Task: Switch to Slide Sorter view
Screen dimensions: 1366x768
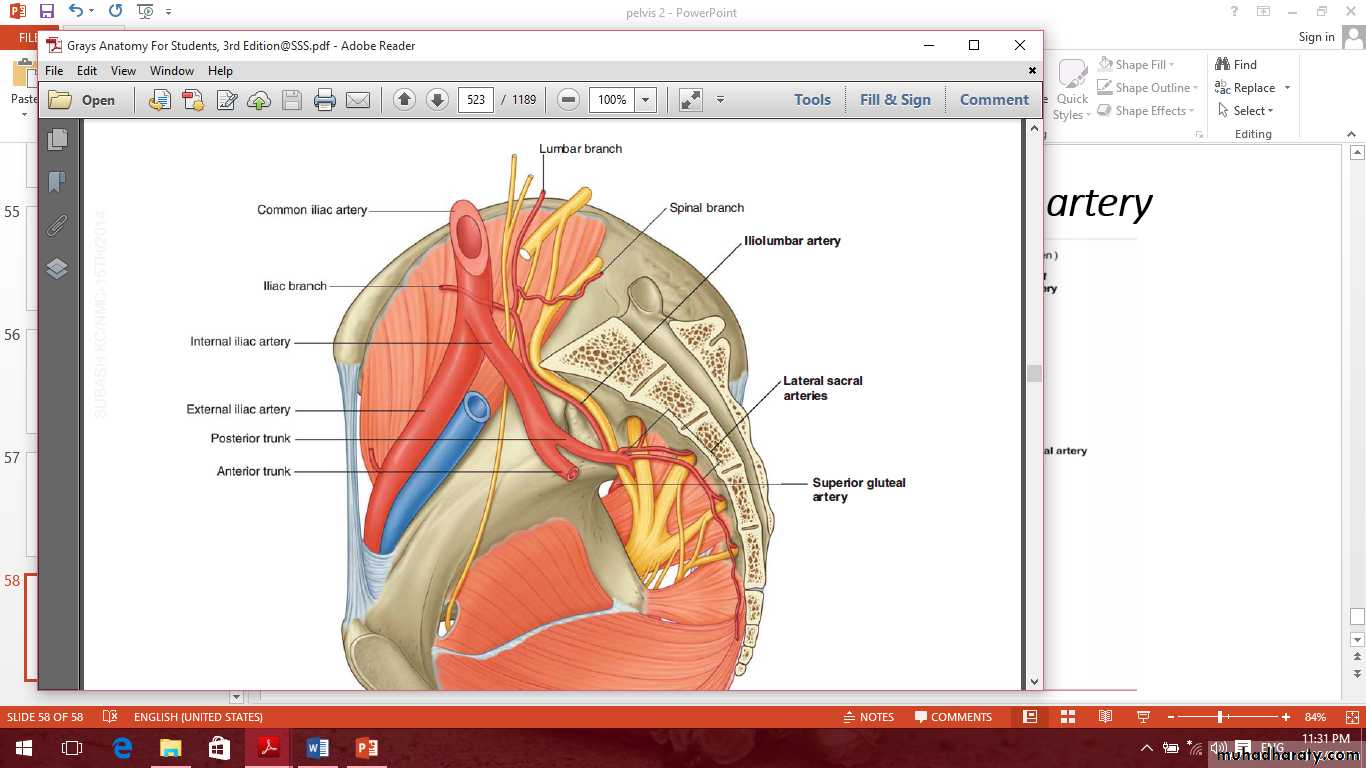Action: pyautogui.click(x=1067, y=717)
